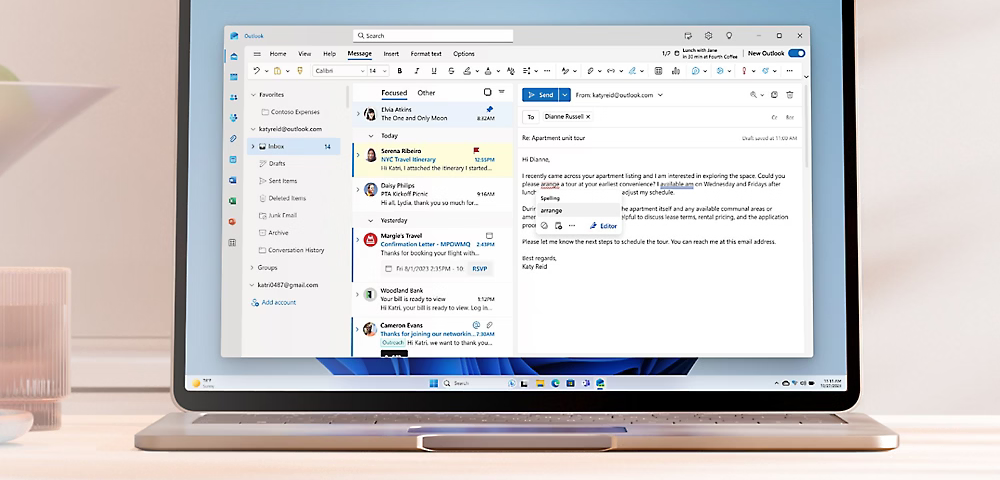Select the spelling suggestion 'arrange'
Viewport: 1000px width, 480px height.
[x=577, y=210]
